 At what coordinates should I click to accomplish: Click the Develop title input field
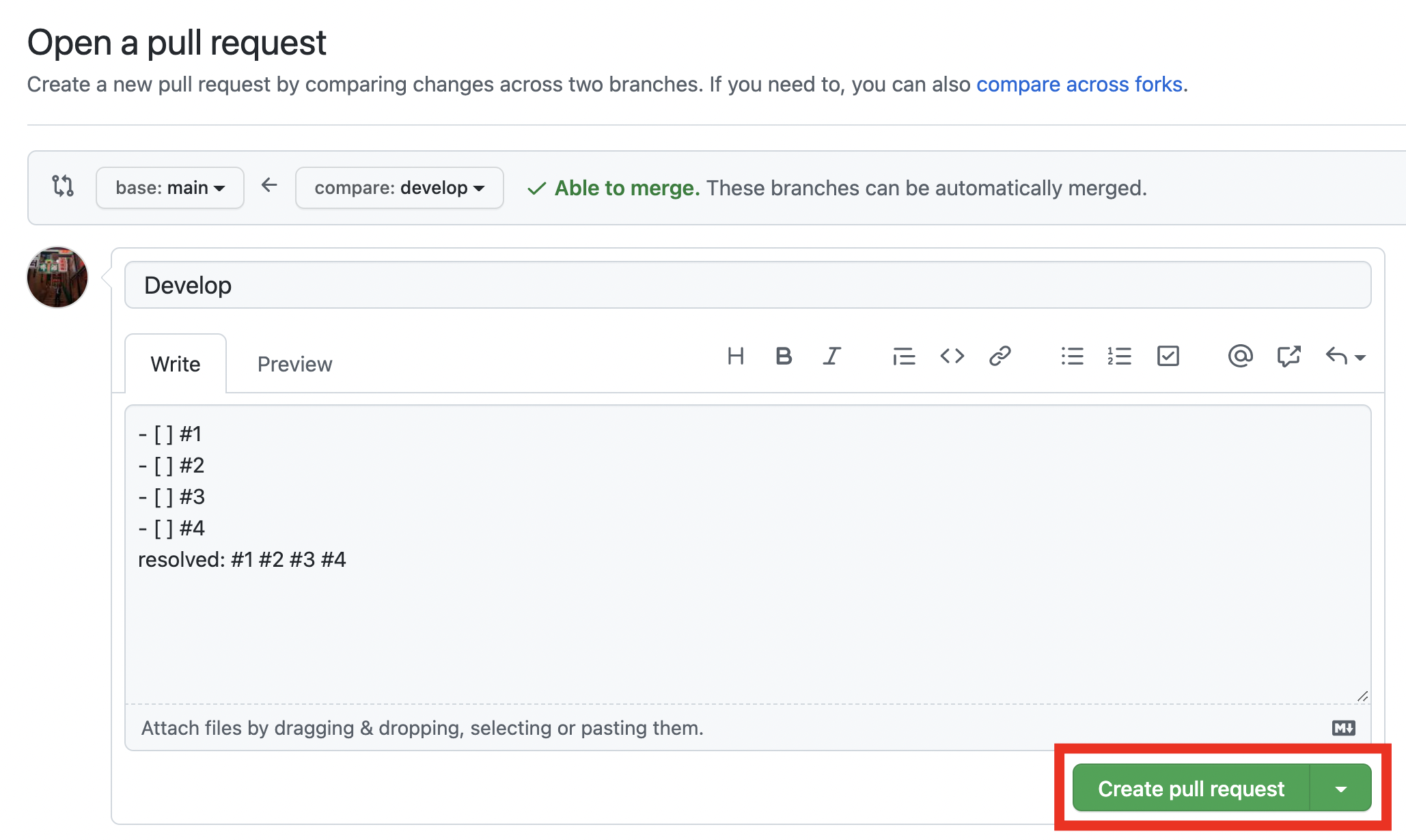coord(747,285)
